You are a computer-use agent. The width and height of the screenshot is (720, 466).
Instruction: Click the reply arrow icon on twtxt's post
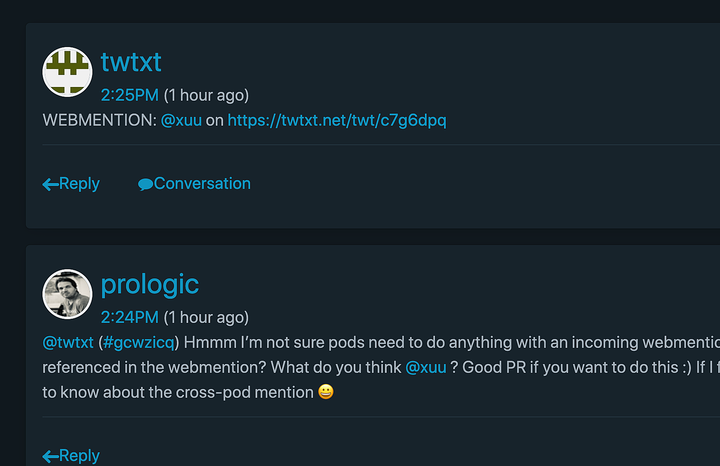pos(50,184)
